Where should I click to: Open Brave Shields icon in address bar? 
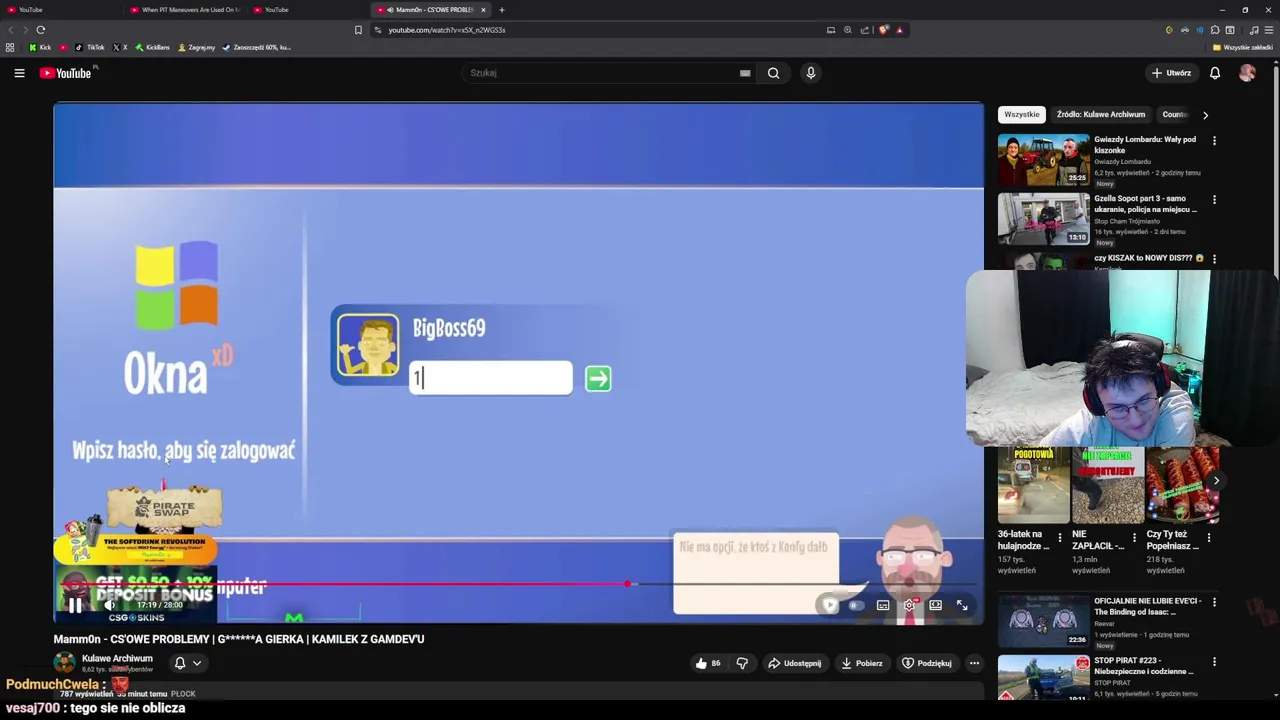pos(884,30)
